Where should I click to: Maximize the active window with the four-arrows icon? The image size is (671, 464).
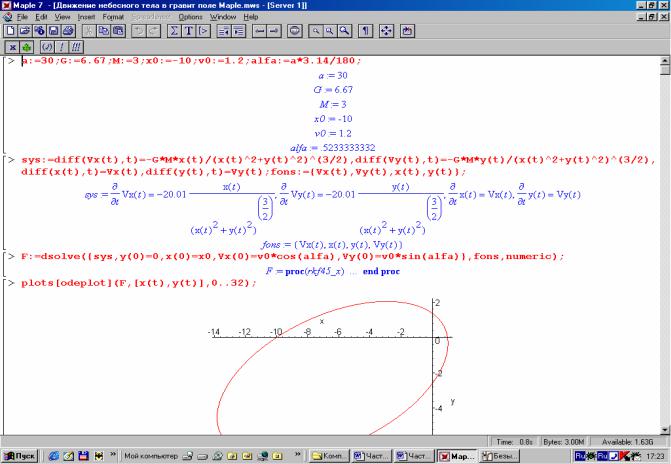[x=386, y=31]
